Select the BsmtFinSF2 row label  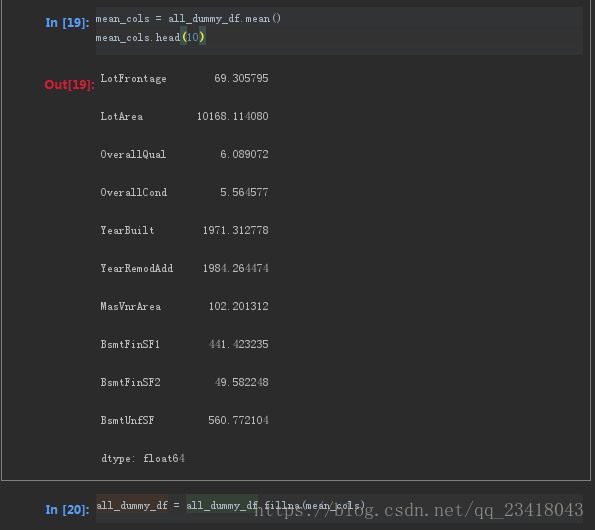pyautogui.click(x=131, y=382)
